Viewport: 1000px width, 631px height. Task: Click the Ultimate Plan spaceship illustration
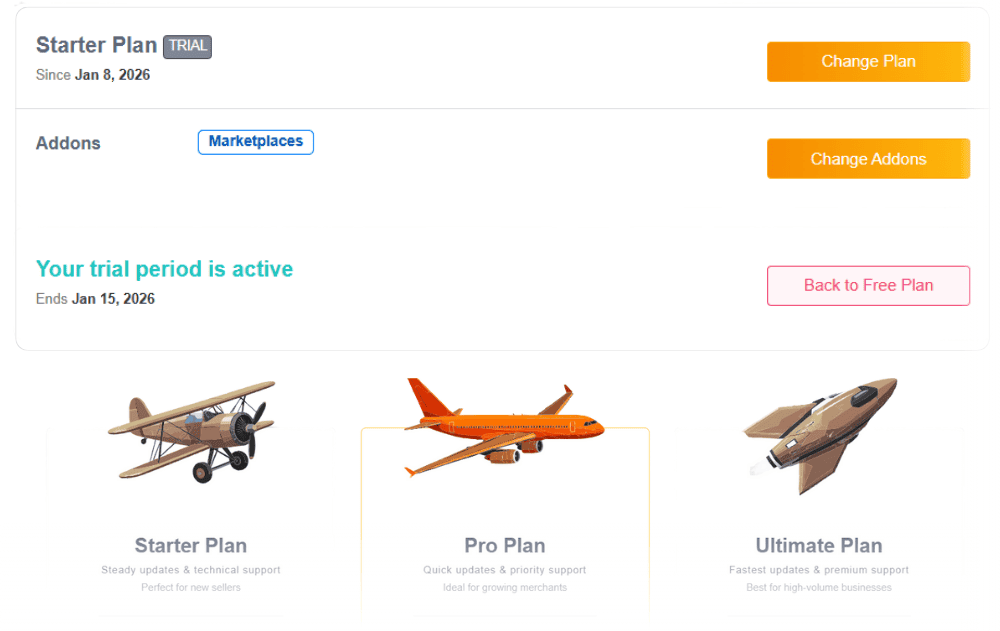pos(818,432)
